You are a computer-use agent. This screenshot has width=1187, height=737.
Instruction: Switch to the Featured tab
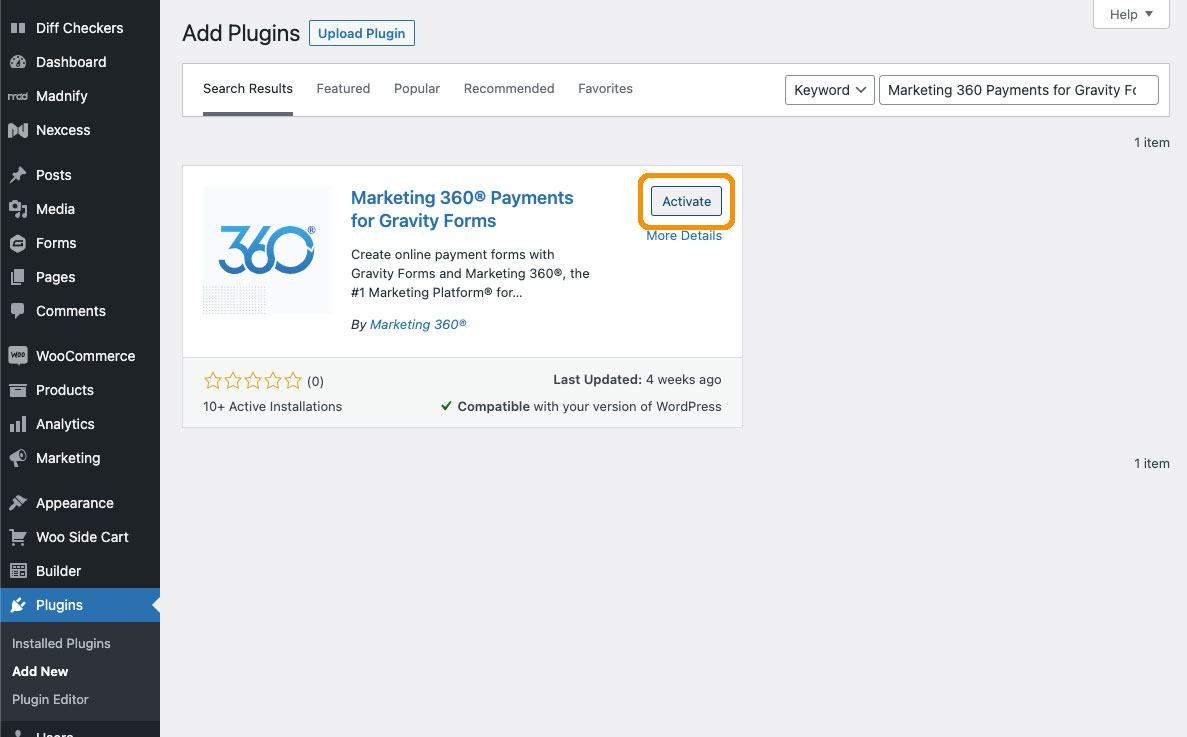click(x=343, y=89)
